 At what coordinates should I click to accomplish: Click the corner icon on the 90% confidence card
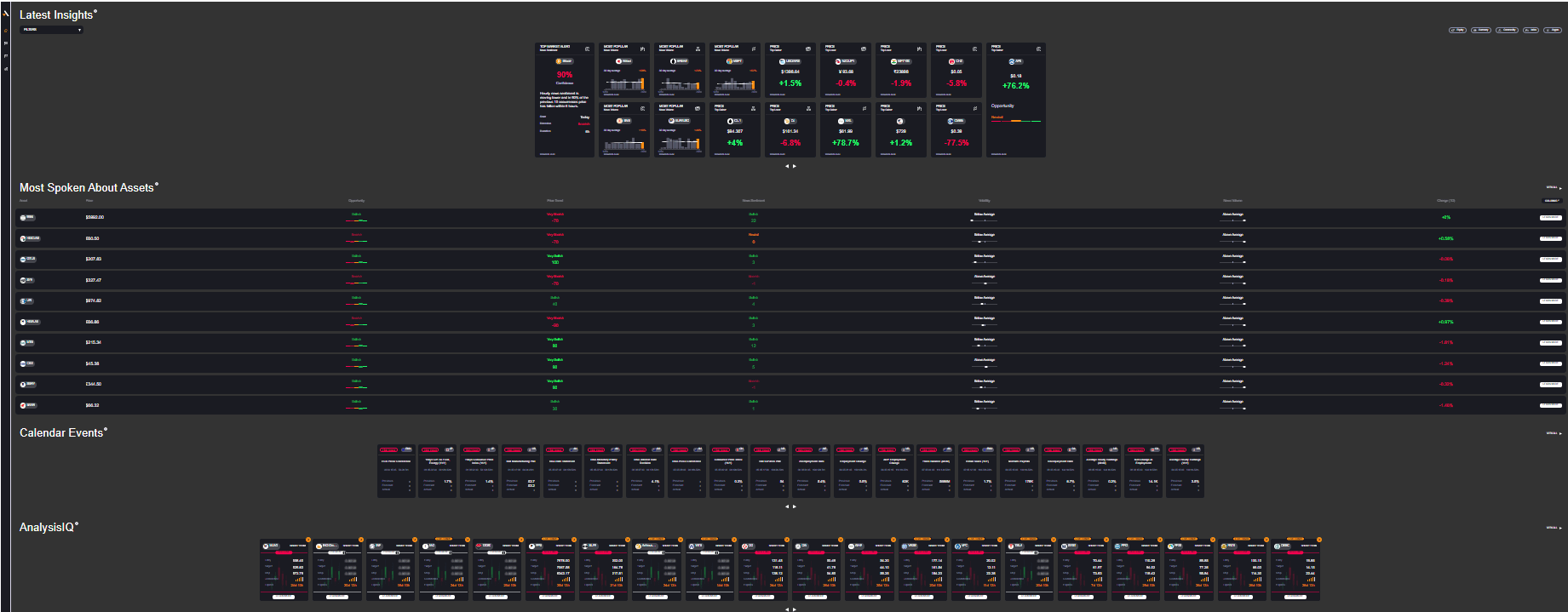pos(587,49)
